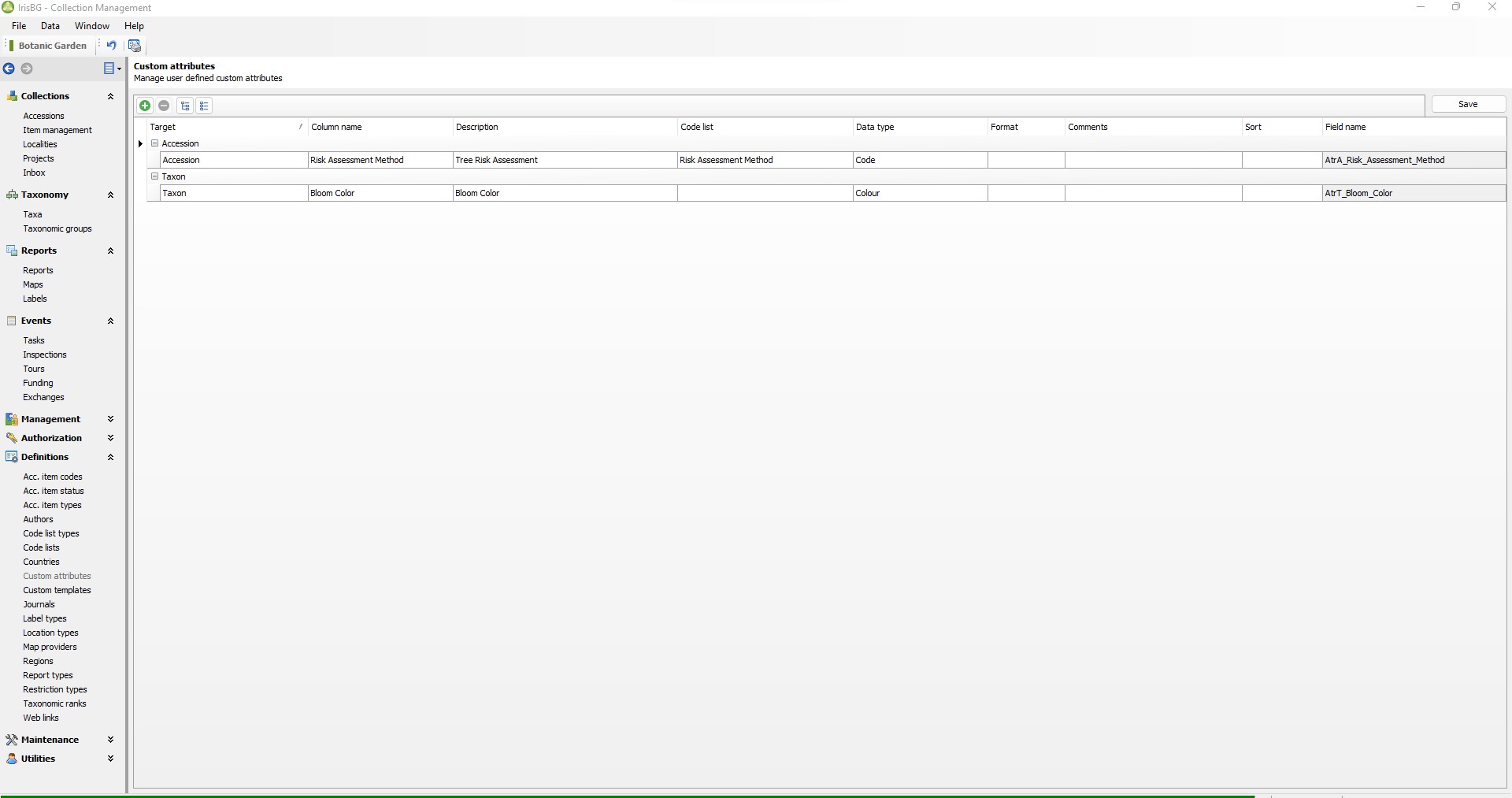The width and height of the screenshot is (1512, 798).
Task: Click the Save button
Action: pyautogui.click(x=1468, y=104)
